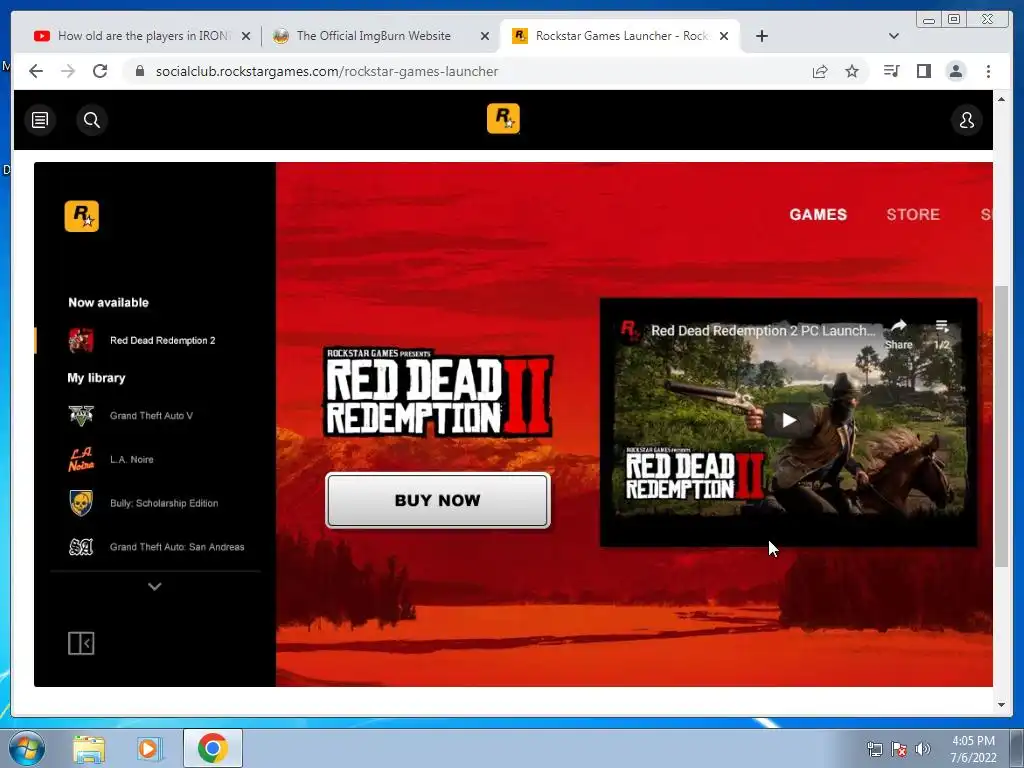Select the Bully: Scholarship Edition icon
Viewport: 1024px width, 768px height.
[x=81, y=503]
